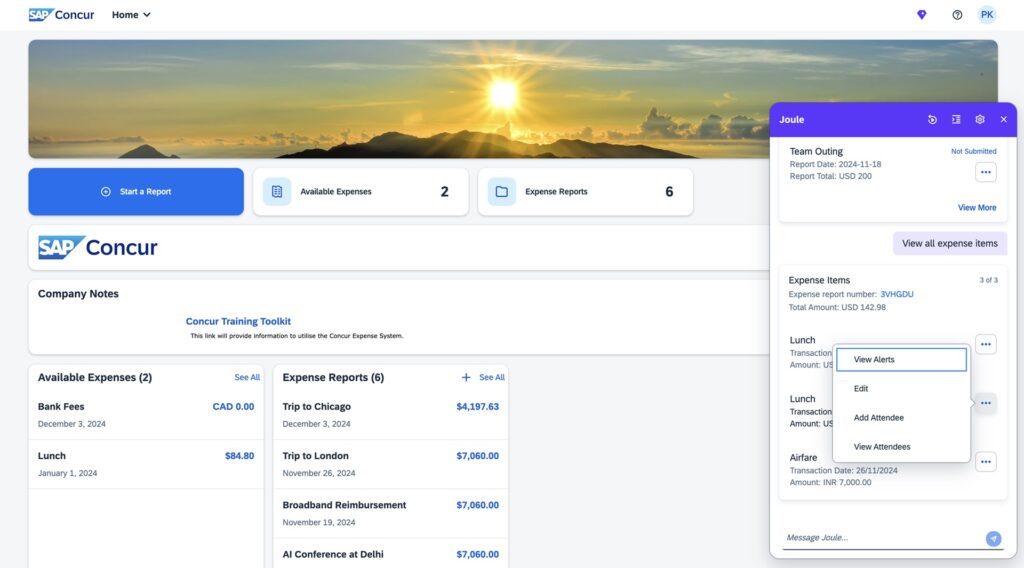Click the Joule conversation history icon
Screen dimensions: 1024x568
(932, 119)
